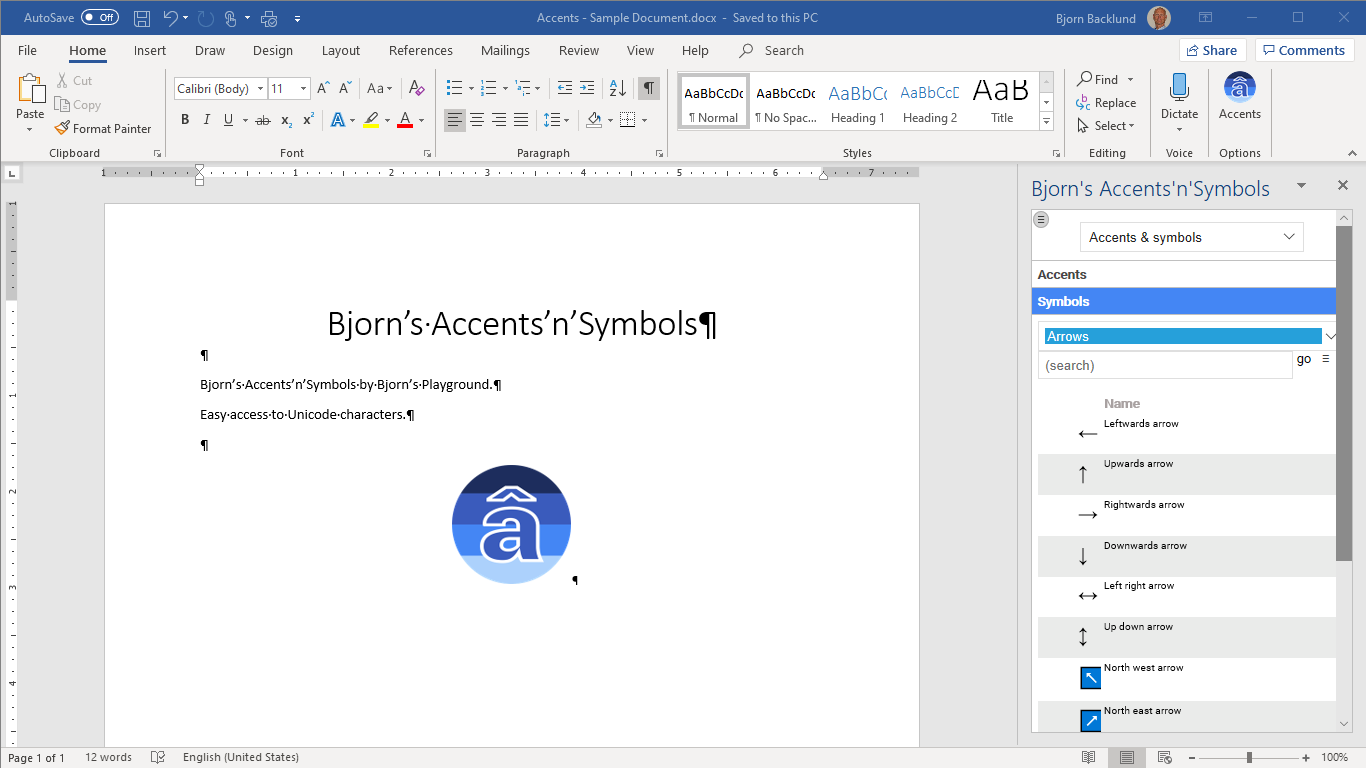
Task: Open the font size dropdown
Action: tap(303, 89)
